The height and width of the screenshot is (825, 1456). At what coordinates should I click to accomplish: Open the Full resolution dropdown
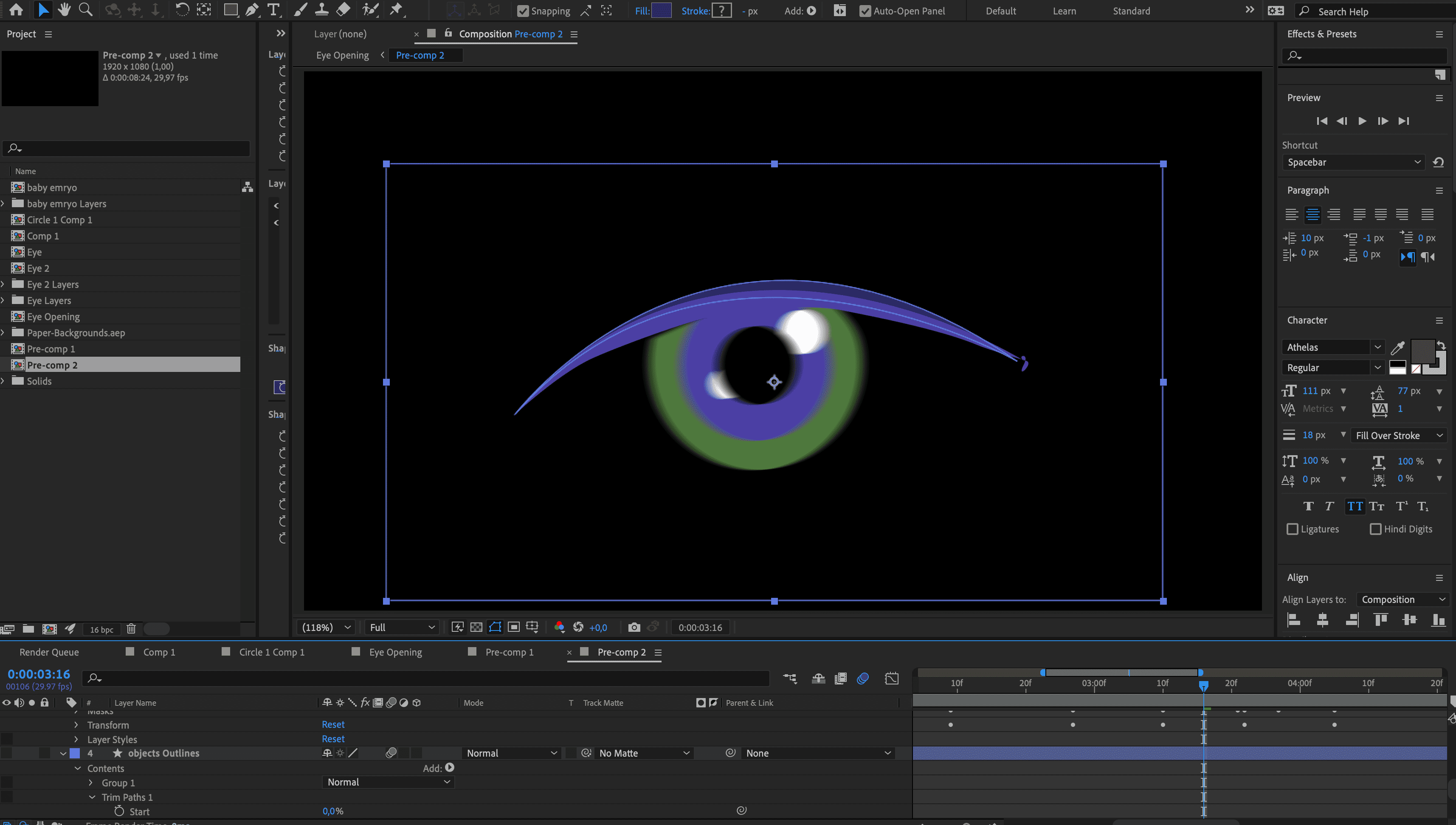coord(402,627)
